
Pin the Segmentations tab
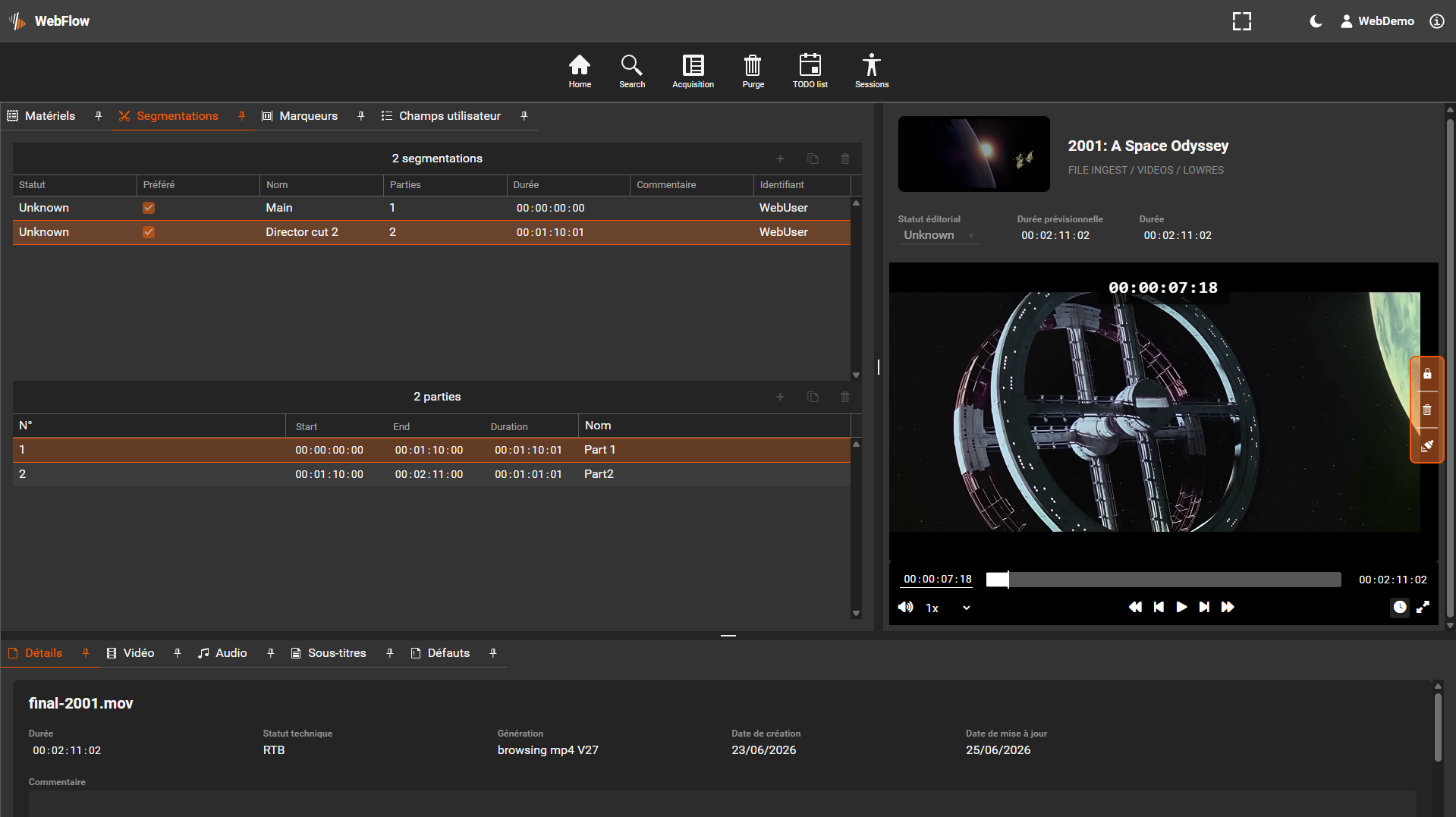click(x=242, y=116)
